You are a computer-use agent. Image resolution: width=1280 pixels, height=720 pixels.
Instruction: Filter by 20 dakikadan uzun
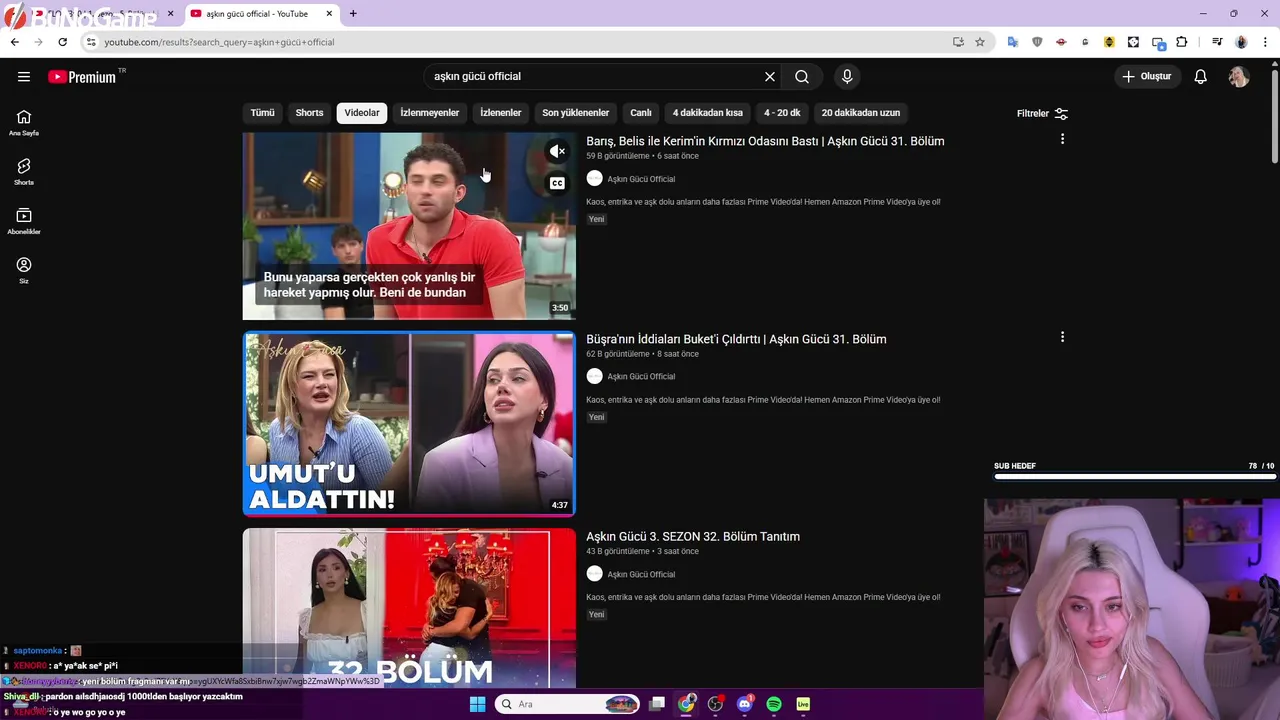(x=861, y=113)
